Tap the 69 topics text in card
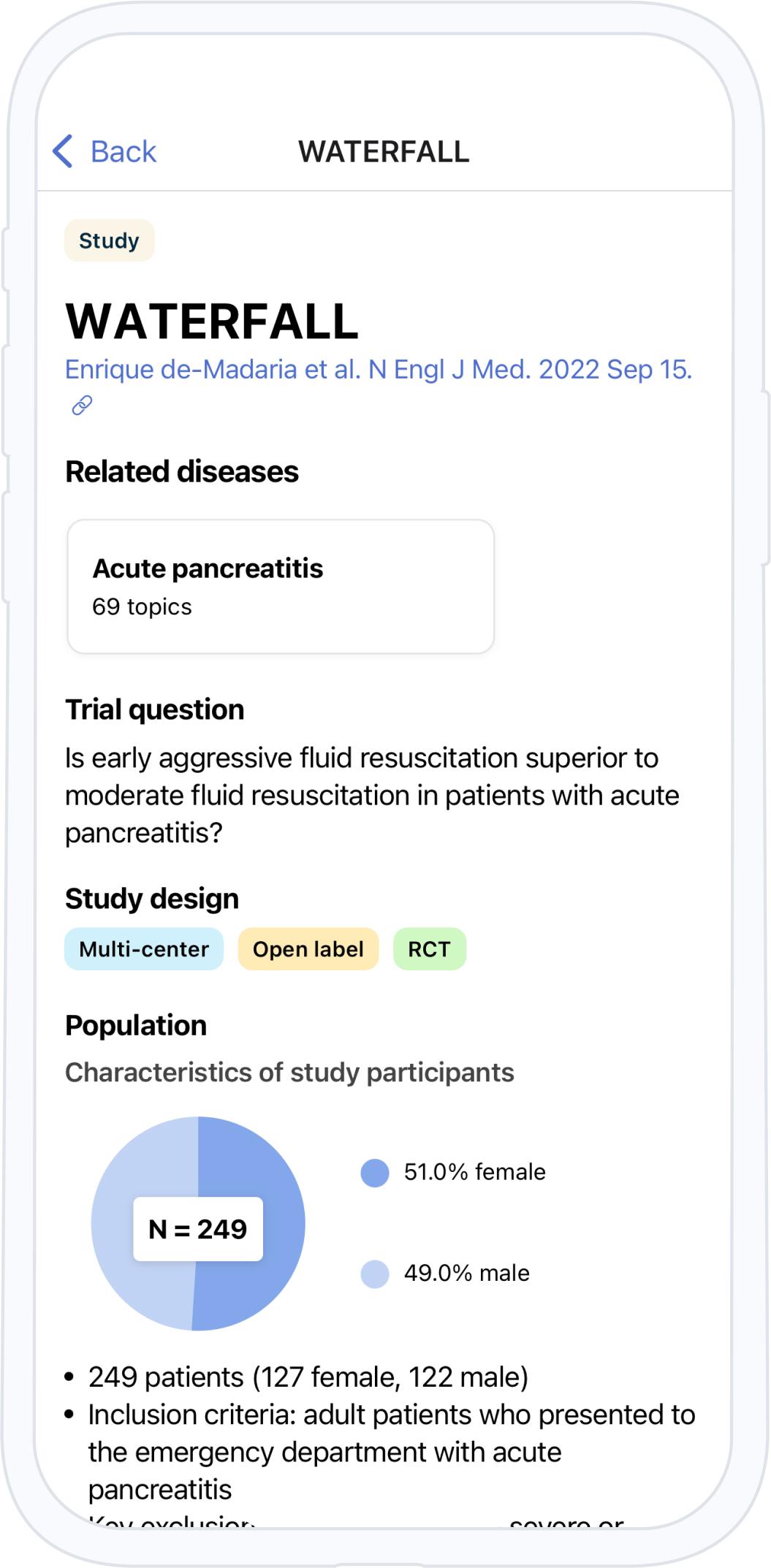Image resolution: width=771 pixels, height=1568 pixels. point(142,606)
